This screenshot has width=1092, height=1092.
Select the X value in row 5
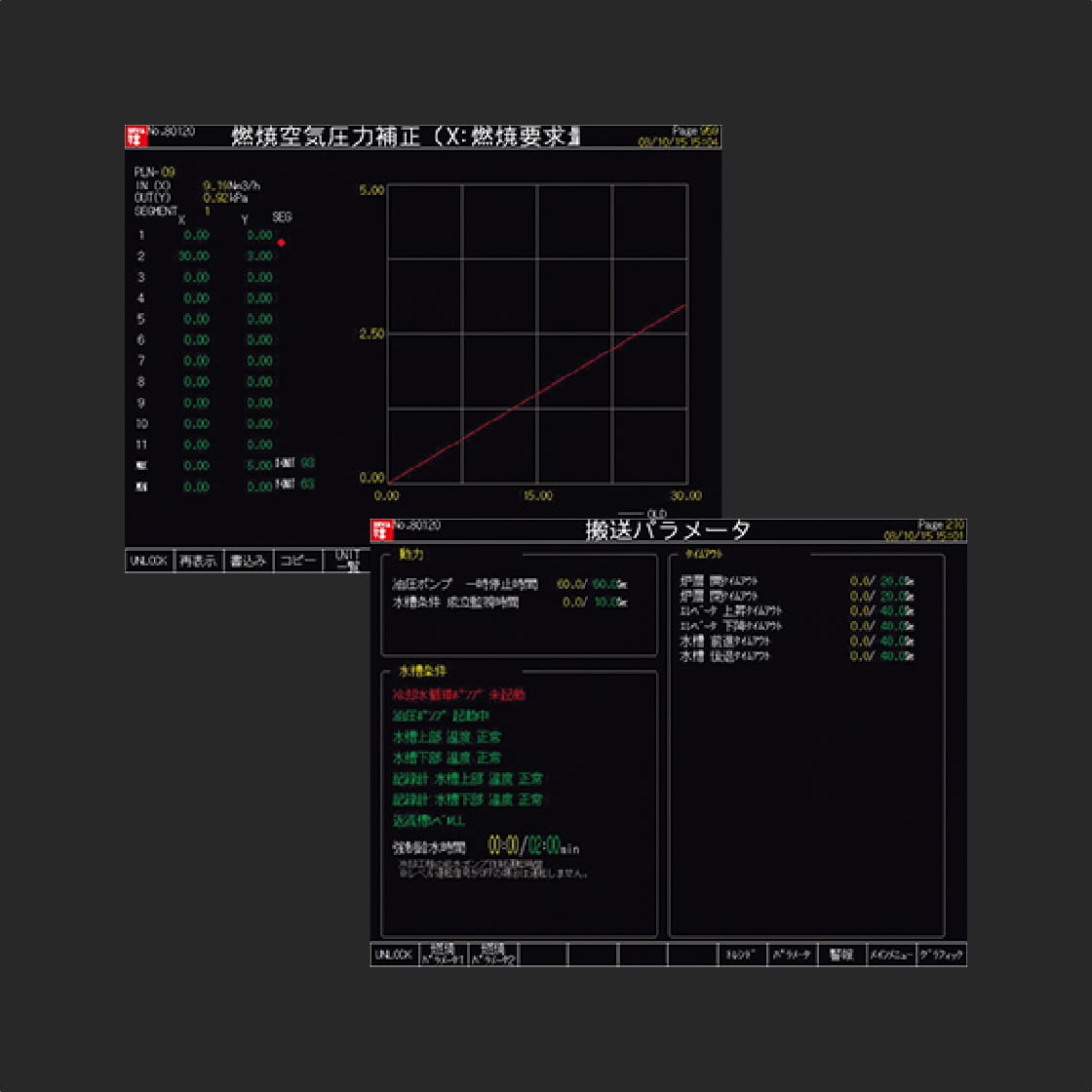[x=196, y=319]
